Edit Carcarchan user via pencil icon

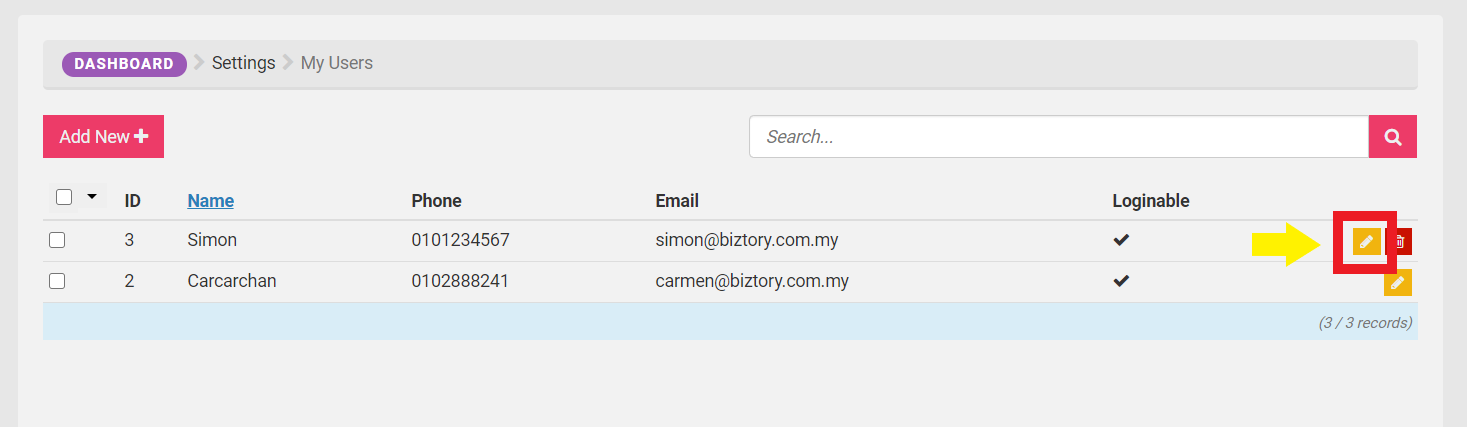(x=1398, y=283)
